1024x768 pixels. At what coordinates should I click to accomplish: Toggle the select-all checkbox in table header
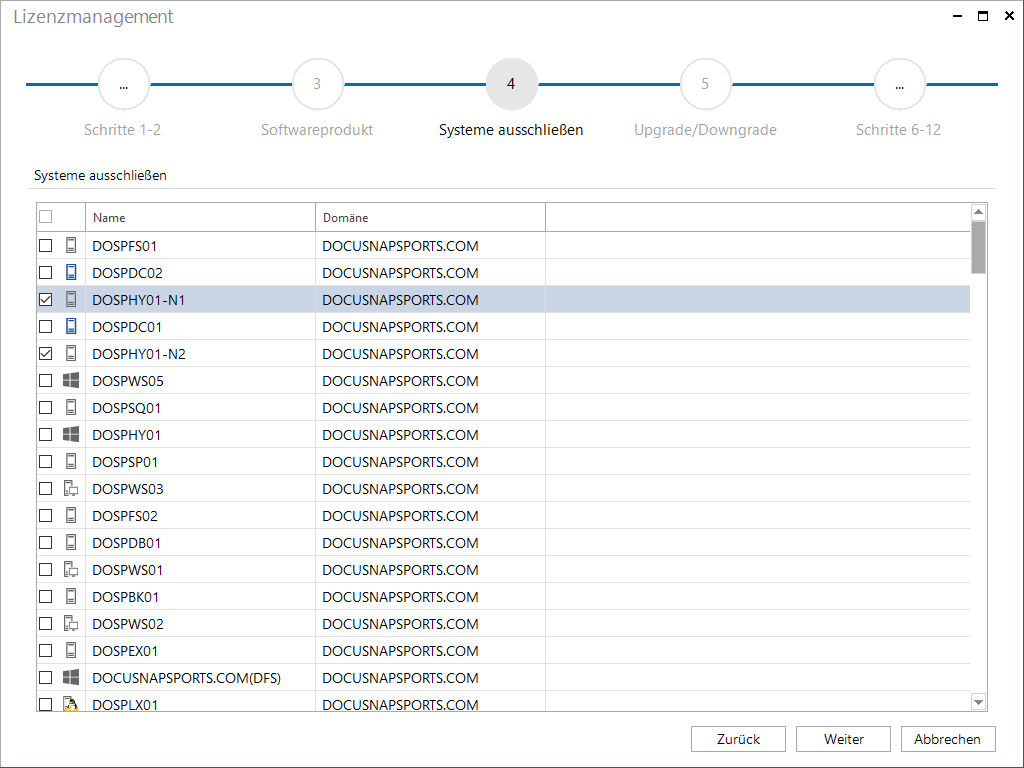point(46,217)
